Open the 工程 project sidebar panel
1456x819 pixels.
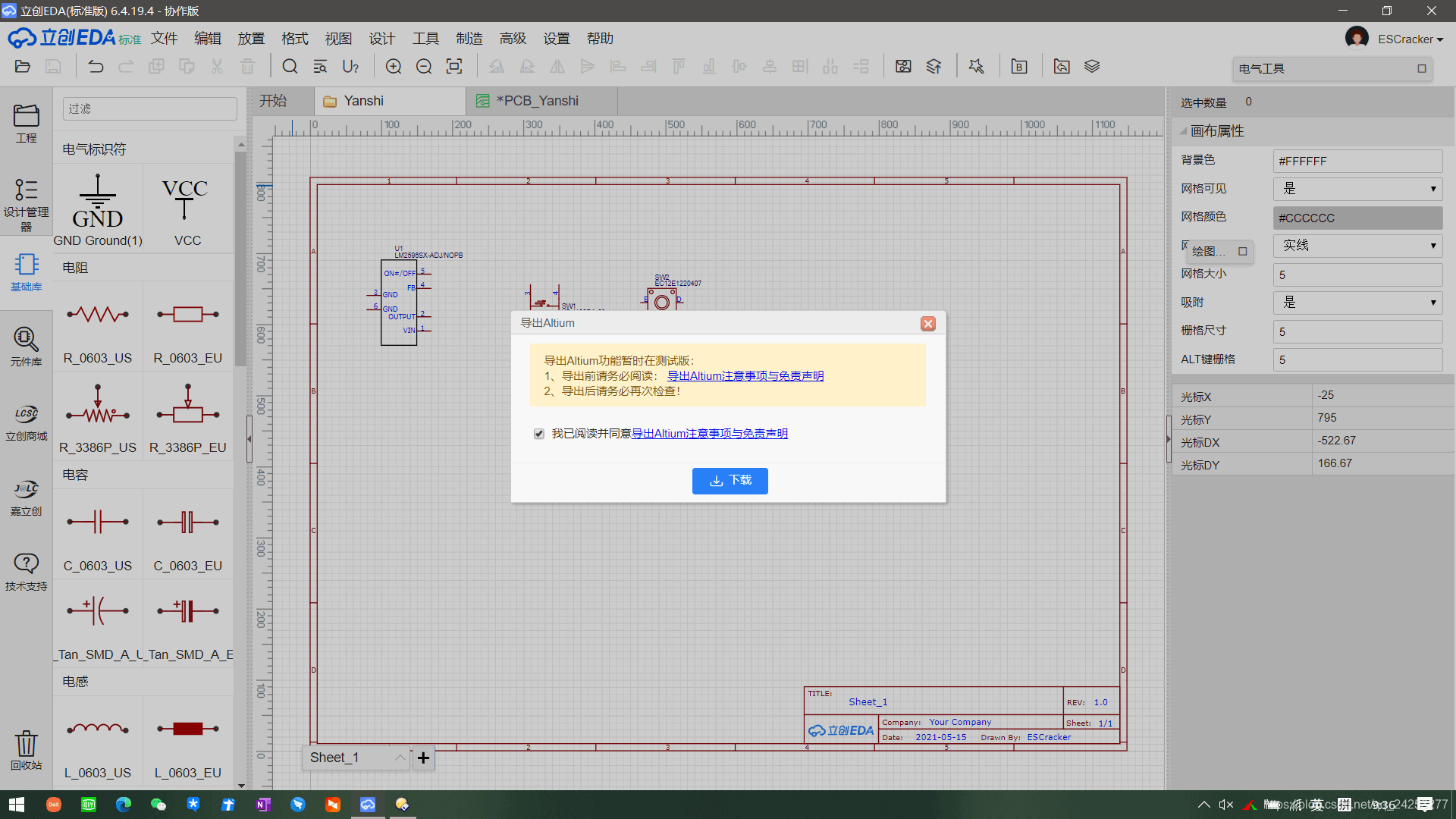point(26,124)
